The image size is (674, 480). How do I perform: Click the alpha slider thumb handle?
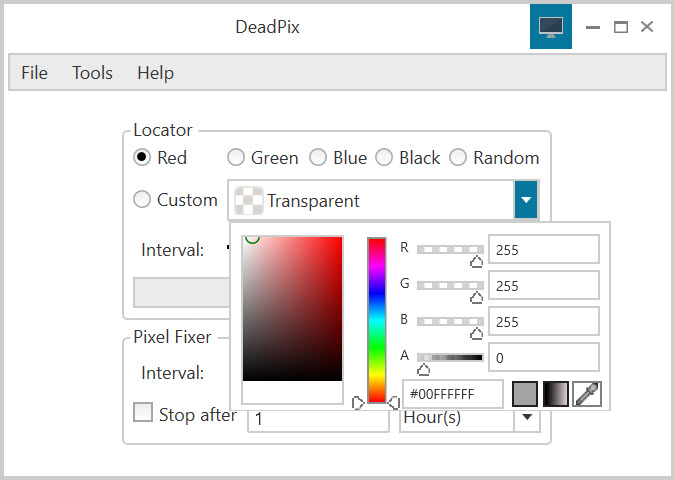pos(423,370)
